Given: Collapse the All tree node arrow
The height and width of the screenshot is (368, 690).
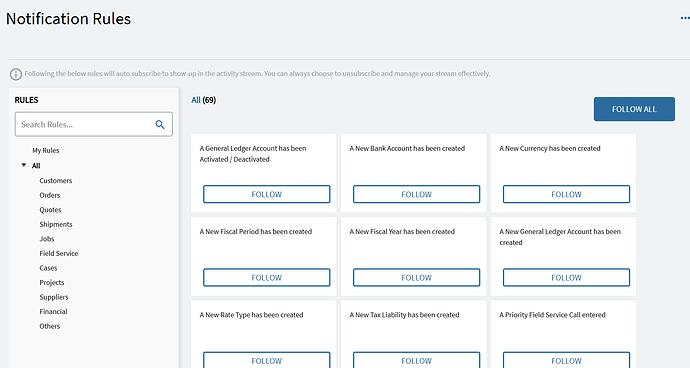Looking at the screenshot, I should click(24, 165).
